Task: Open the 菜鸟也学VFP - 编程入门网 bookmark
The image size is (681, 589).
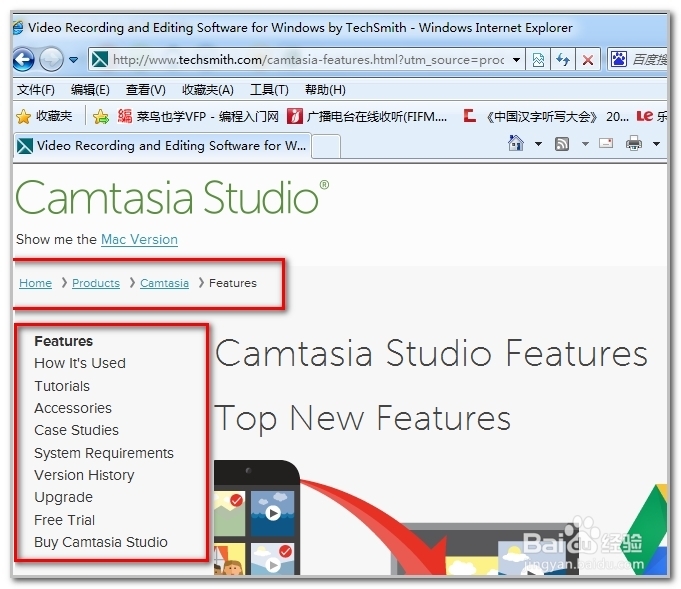Action: (x=198, y=116)
